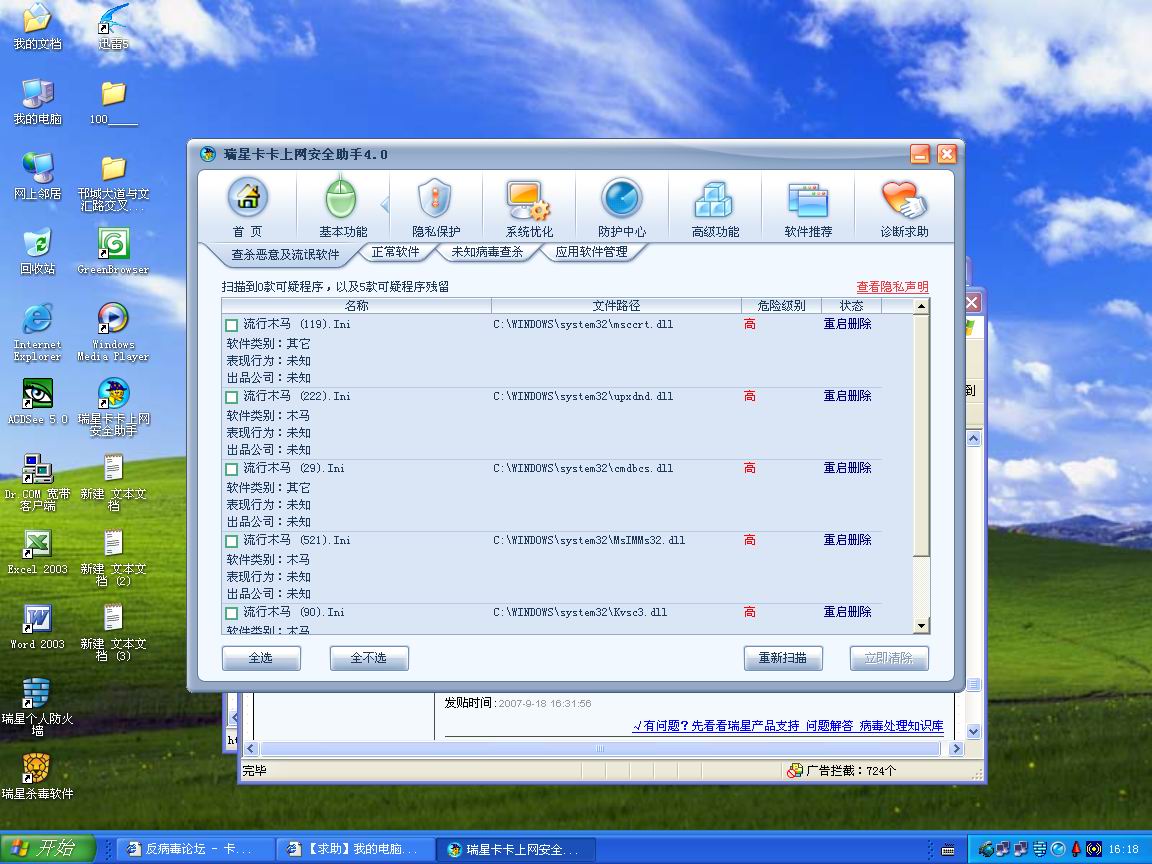Open 我的电脑 desktop icon

(37, 101)
